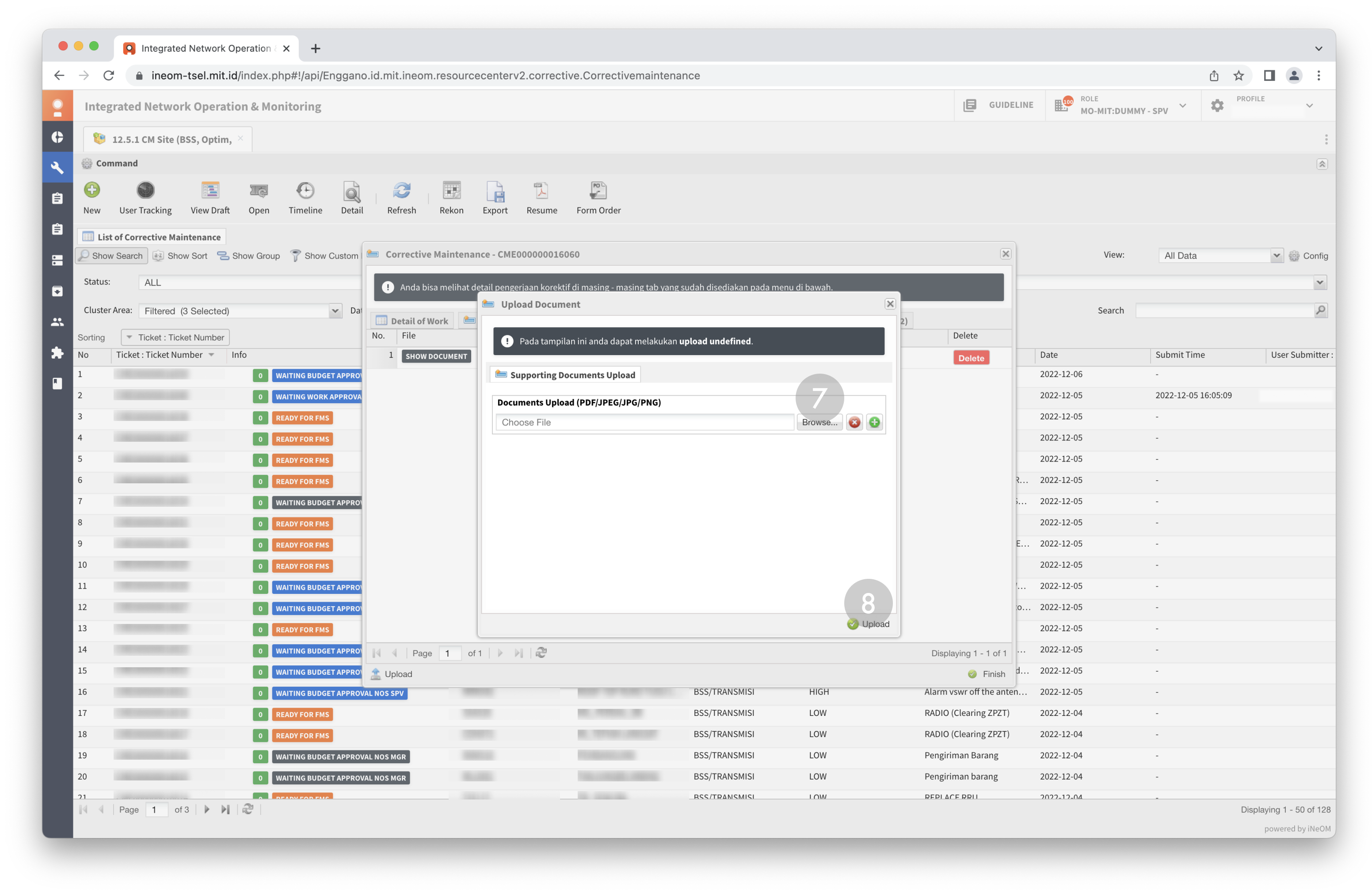
Task: Select the Integrated Network Operation browser tab
Action: [206, 49]
